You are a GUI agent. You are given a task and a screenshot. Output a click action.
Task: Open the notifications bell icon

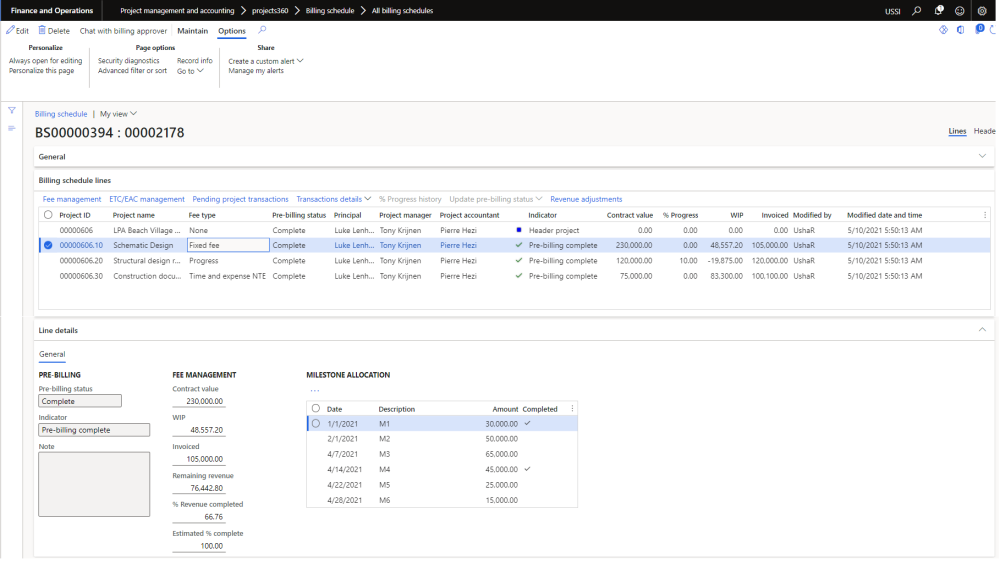click(939, 10)
